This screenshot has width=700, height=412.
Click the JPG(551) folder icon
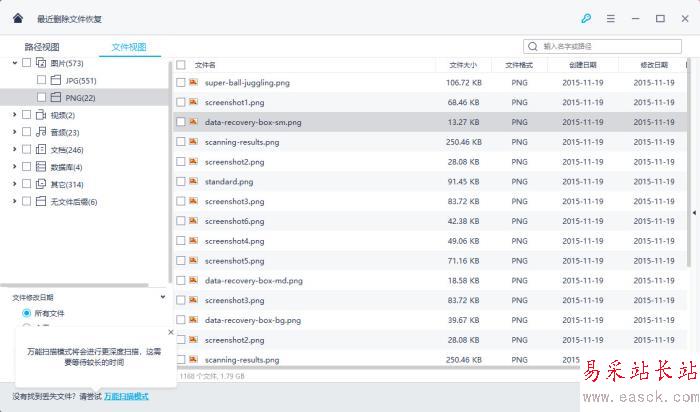[x=56, y=80]
